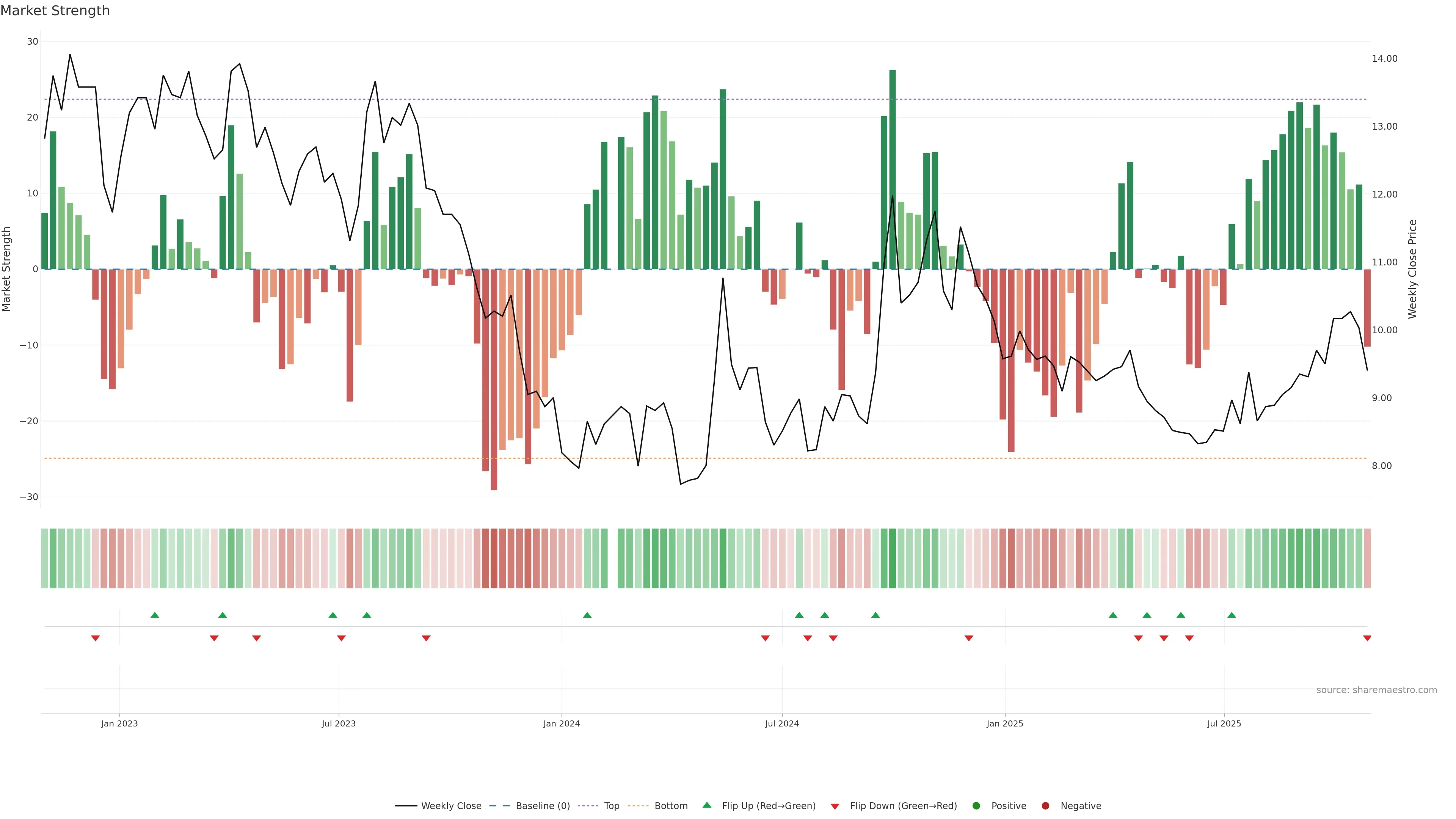Click the Positive green legend dot
This screenshot has height=819, width=1456.
pyautogui.click(x=976, y=805)
